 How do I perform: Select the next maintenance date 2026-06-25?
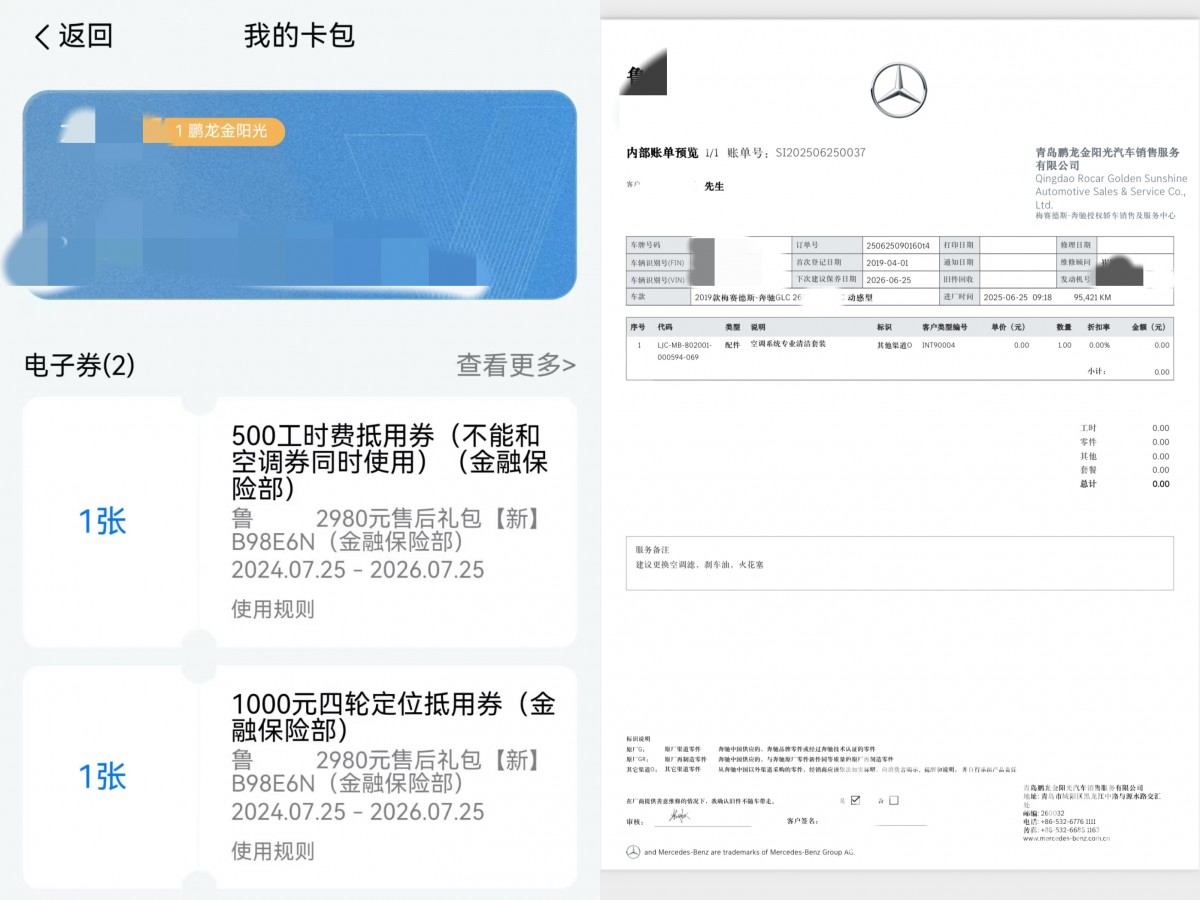pos(888,279)
